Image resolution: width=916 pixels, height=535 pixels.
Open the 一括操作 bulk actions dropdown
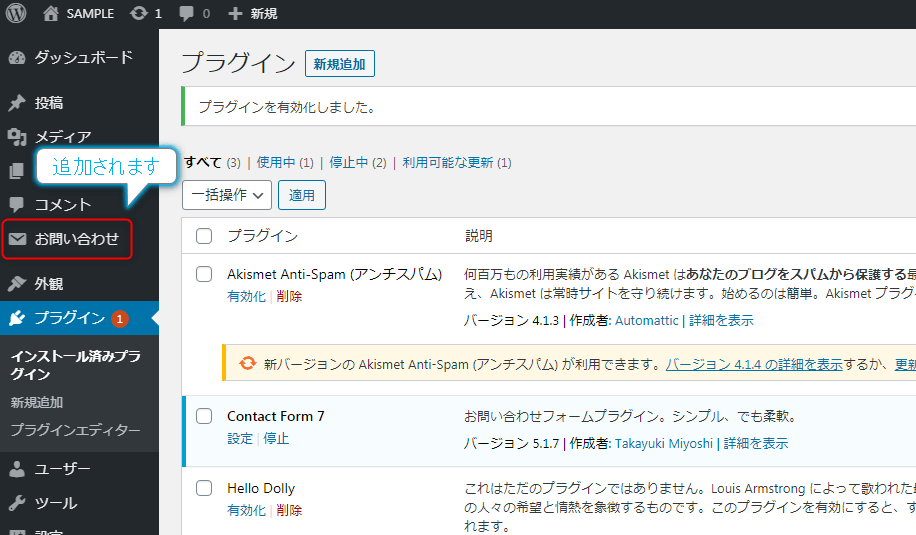[x=227, y=195]
